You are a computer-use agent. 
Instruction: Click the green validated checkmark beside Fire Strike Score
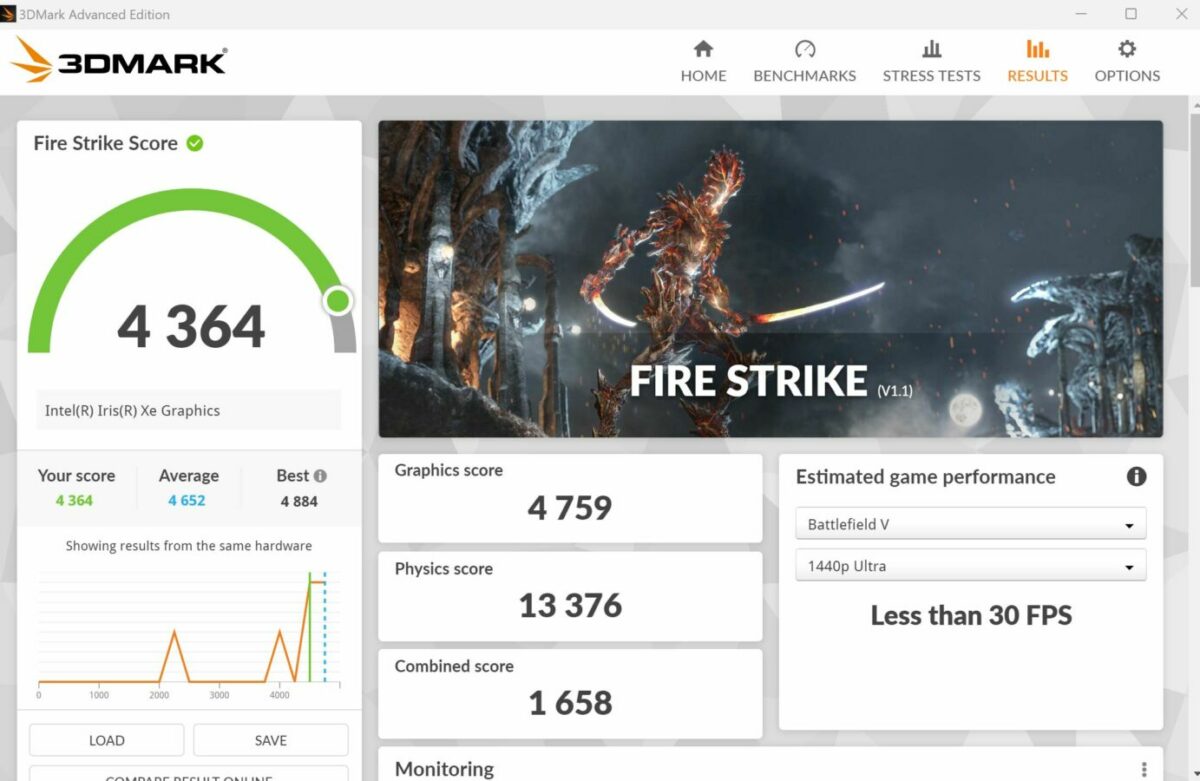195,143
